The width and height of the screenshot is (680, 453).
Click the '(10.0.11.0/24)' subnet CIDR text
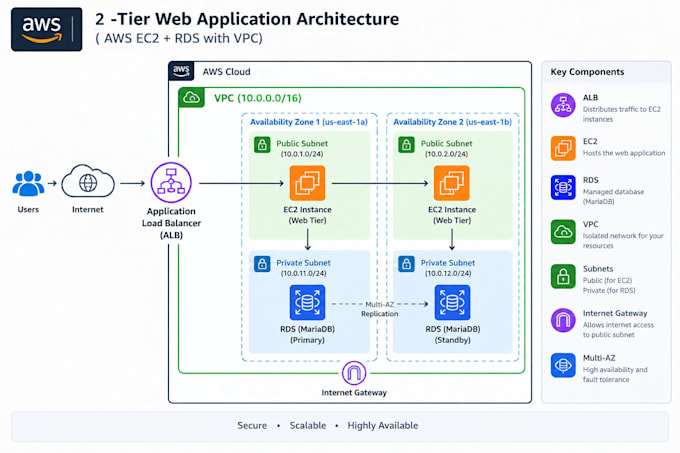pyautogui.click(x=303, y=273)
